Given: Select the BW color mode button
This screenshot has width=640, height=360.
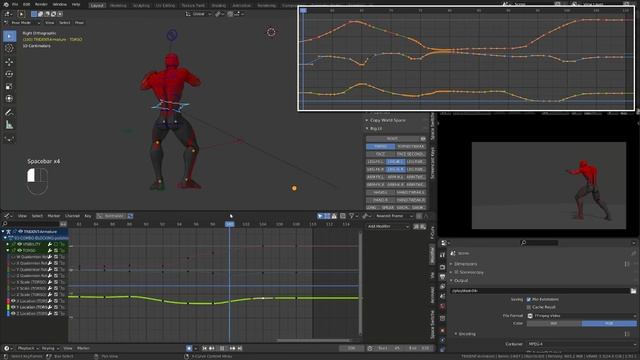Looking at the screenshot, I should (554, 323).
